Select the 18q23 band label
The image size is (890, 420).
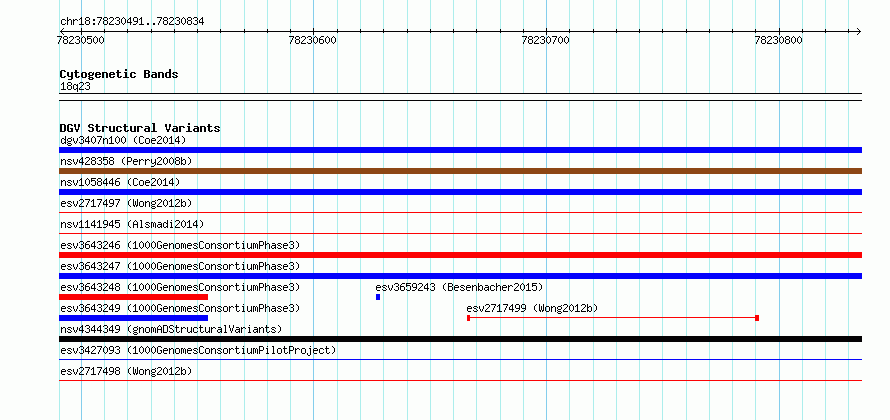pos(75,87)
